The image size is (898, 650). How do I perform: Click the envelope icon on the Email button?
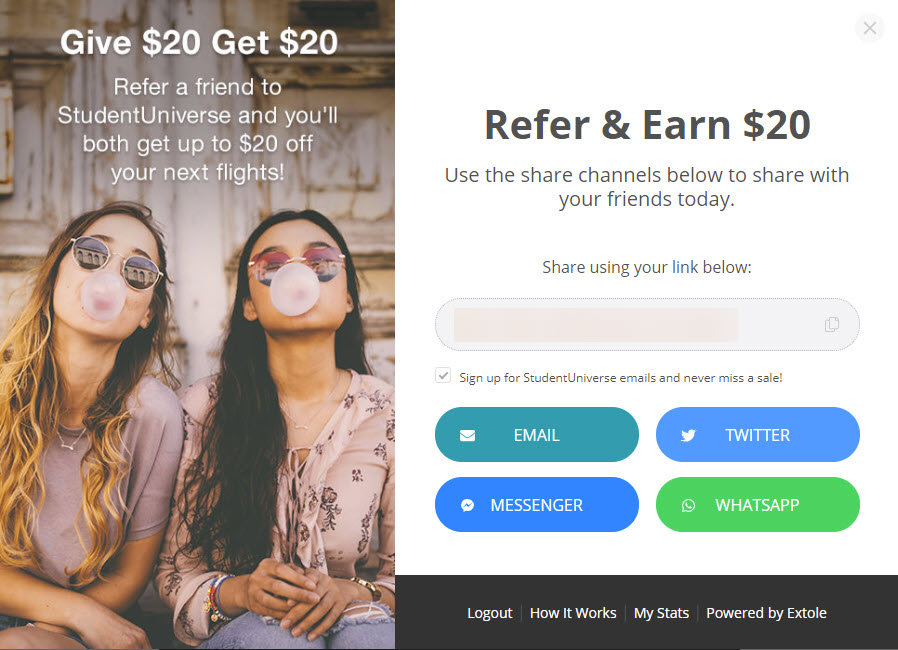pos(467,436)
